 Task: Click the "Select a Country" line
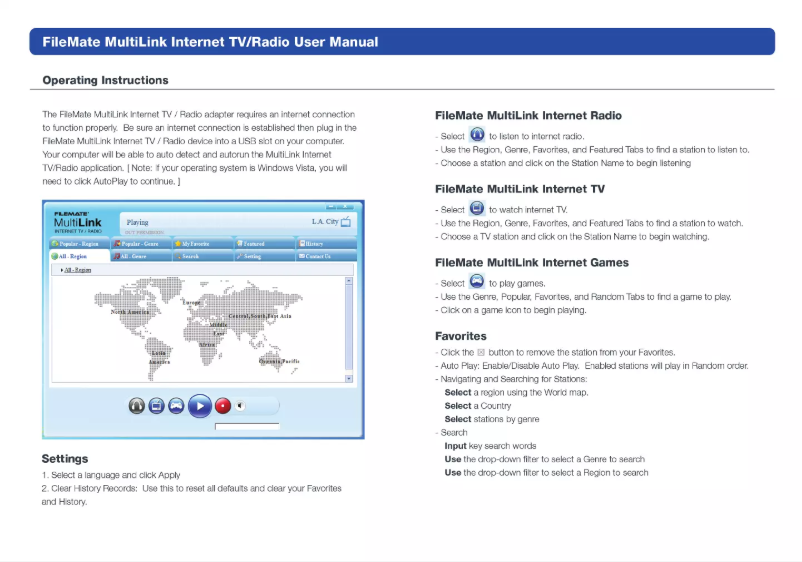[478, 406]
